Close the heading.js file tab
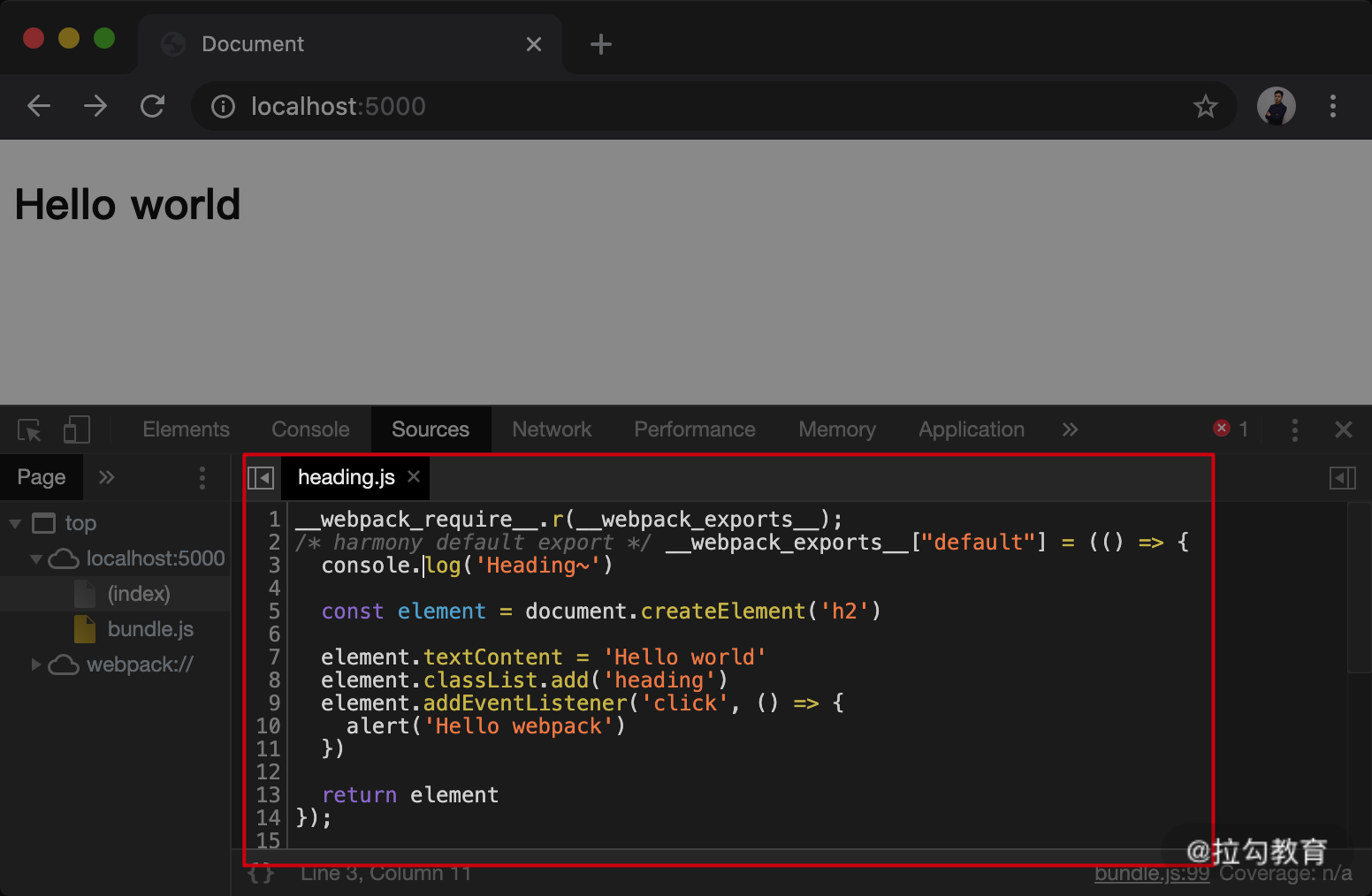This screenshot has height=896, width=1372. [414, 476]
